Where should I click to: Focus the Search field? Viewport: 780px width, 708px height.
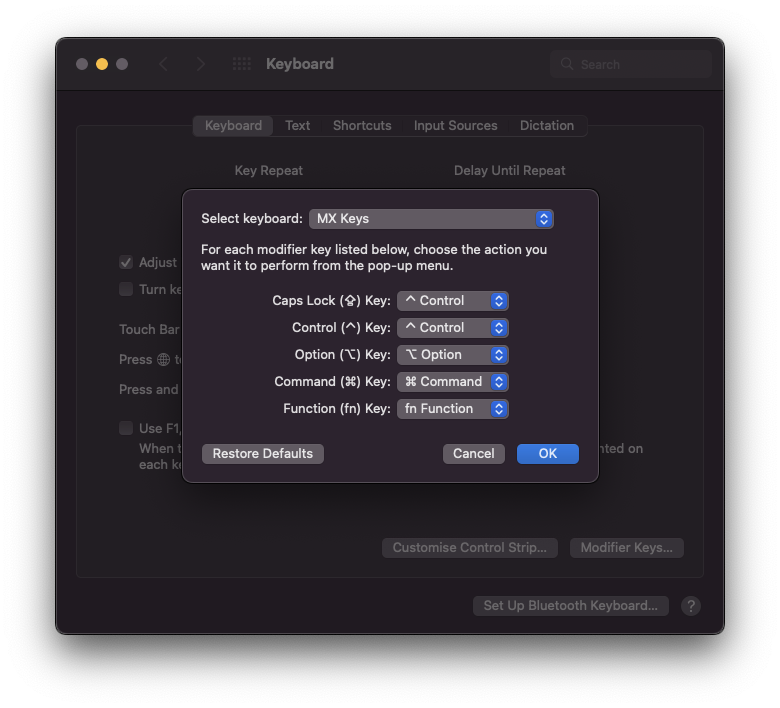tap(630, 64)
